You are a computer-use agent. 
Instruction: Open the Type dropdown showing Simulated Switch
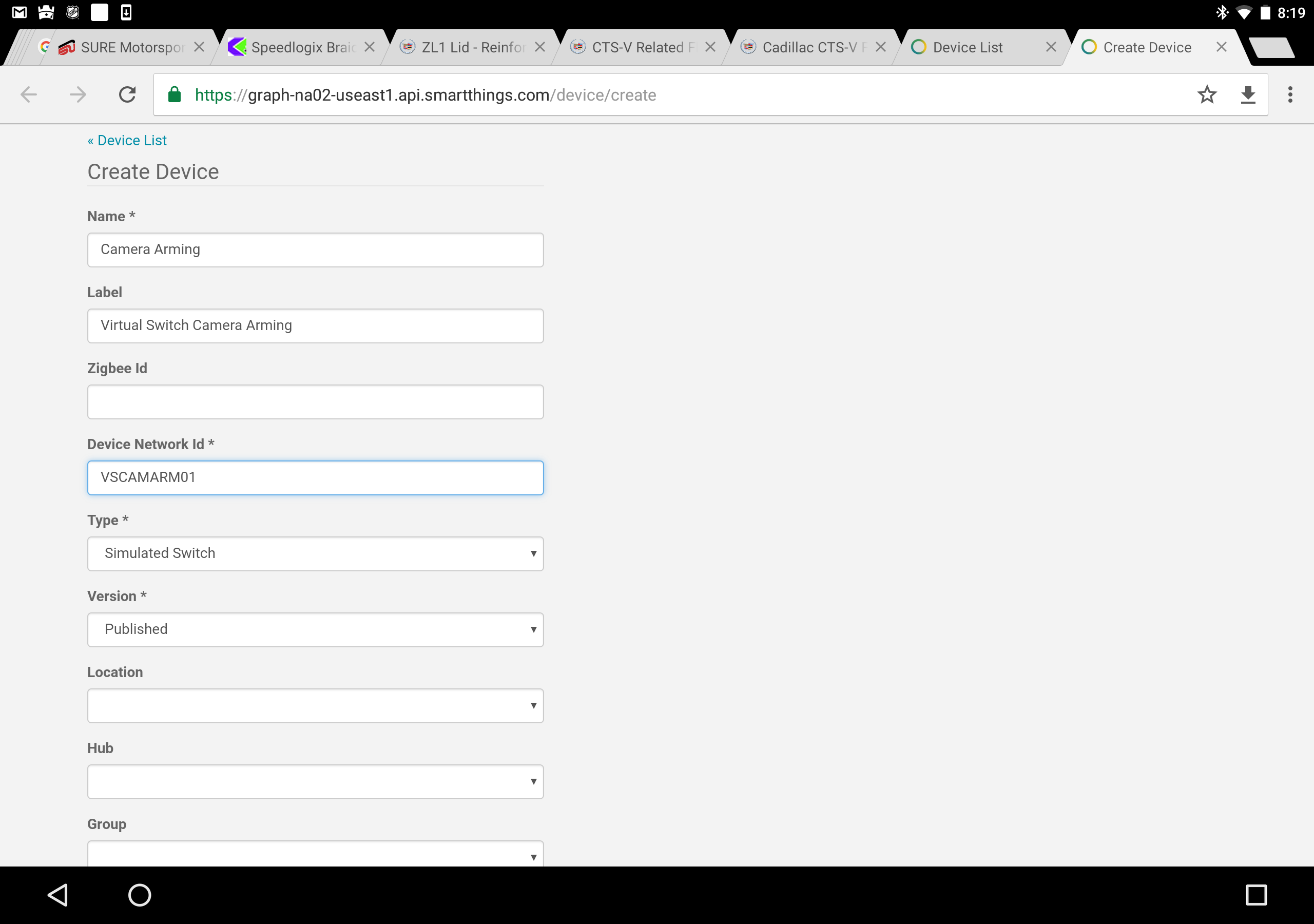click(315, 553)
